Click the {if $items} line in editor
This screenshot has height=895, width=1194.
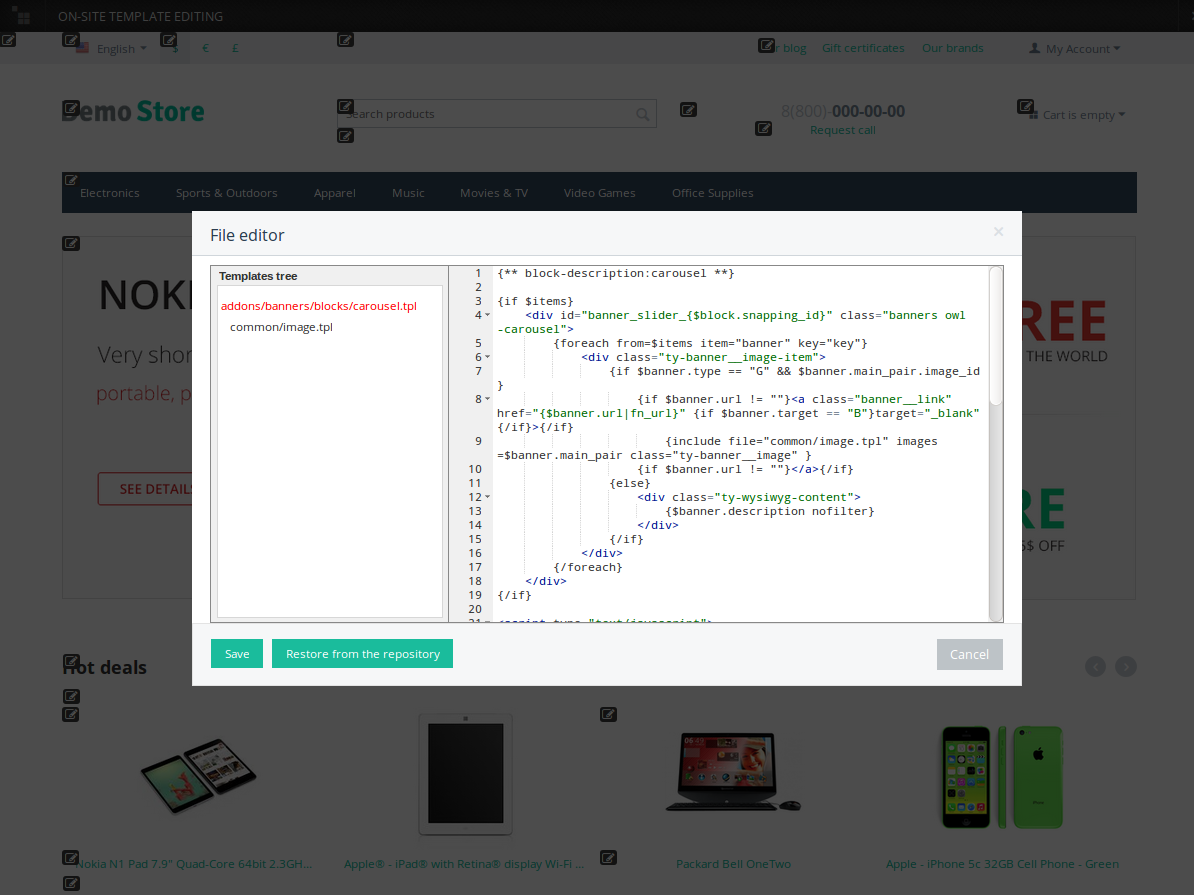click(x=535, y=301)
